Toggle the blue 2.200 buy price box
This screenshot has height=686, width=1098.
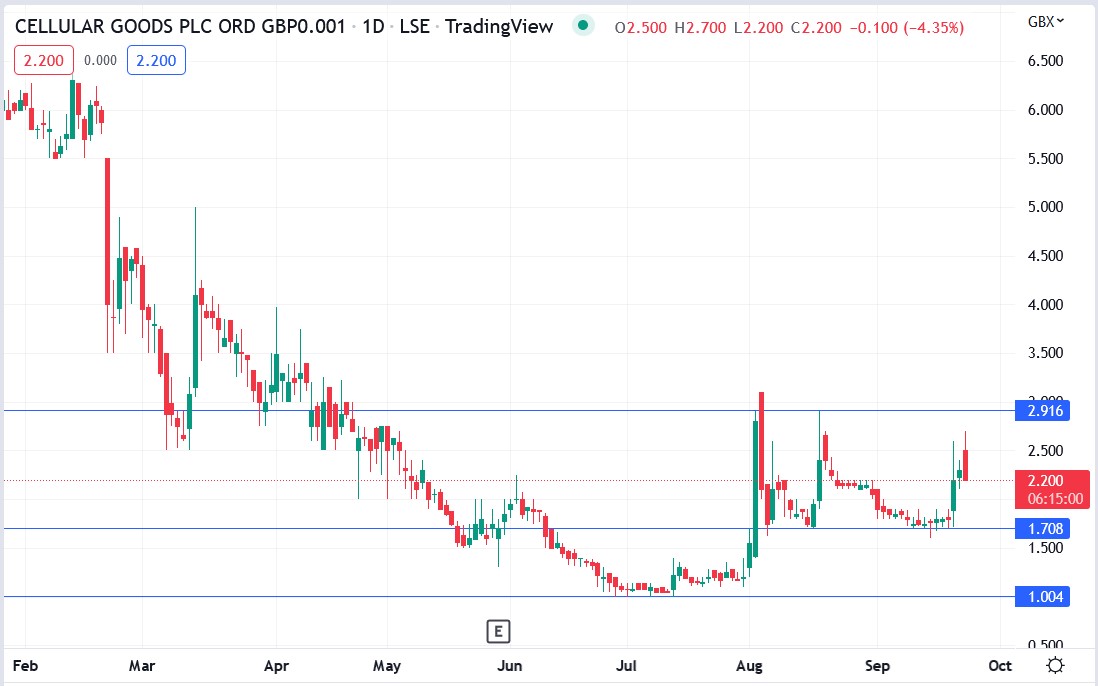pyautogui.click(x=156, y=60)
